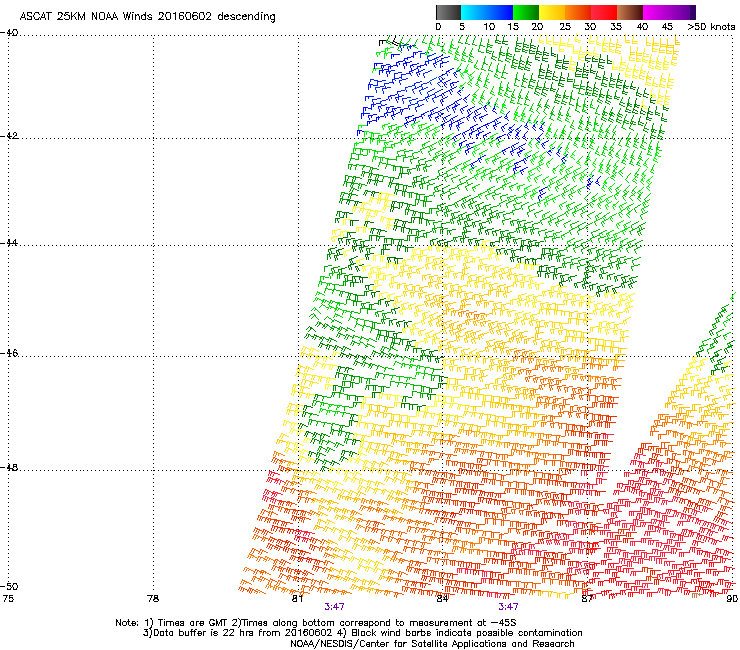Click the '81' longitude axis label
Image resolution: width=740 pixels, height=650 pixels.
click(297, 599)
